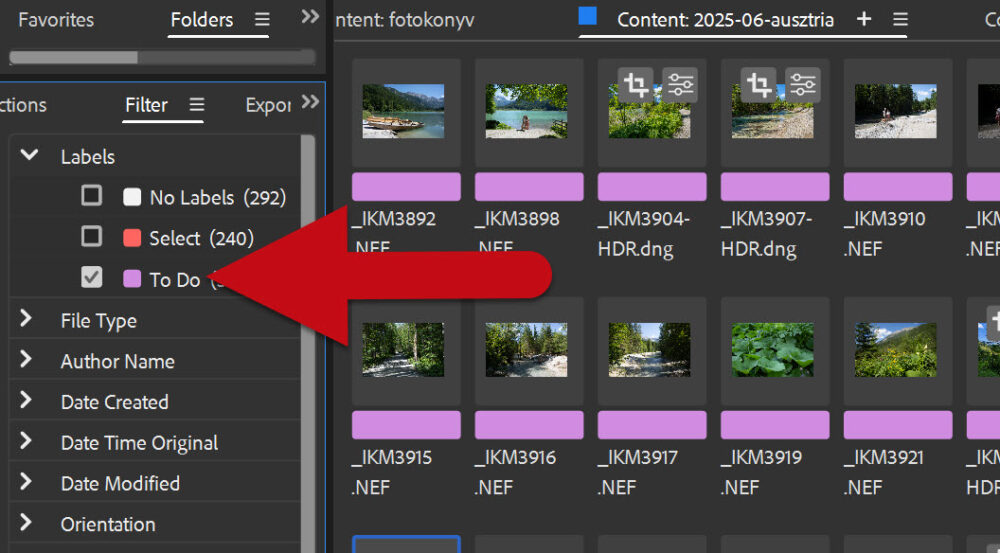The image size is (1000, 553).
Task: Select the _IKM3919 green leaves thumbnail
Action: [772, 350]
